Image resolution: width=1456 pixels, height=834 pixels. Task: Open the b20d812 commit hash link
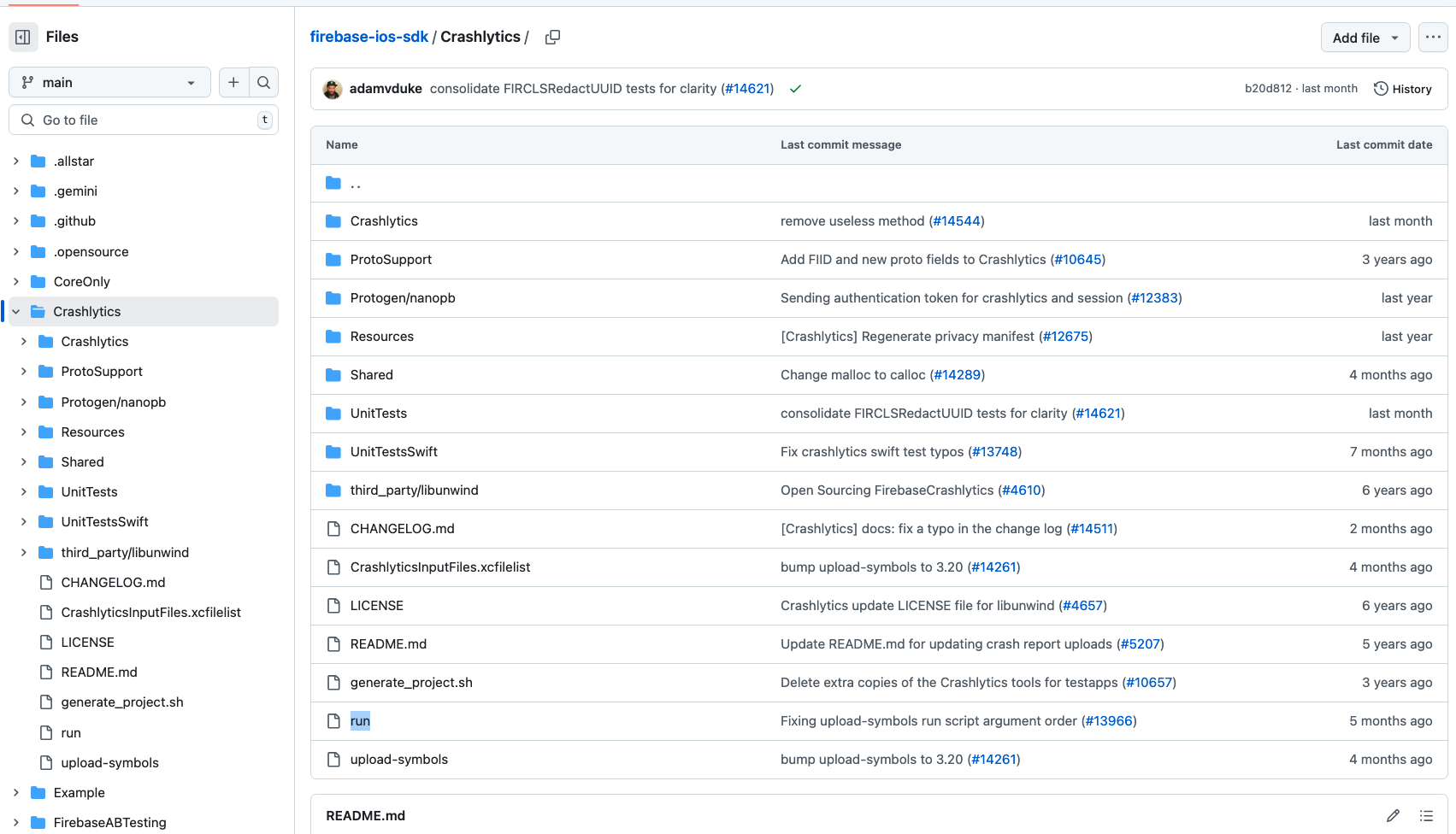pos(1268,89)
